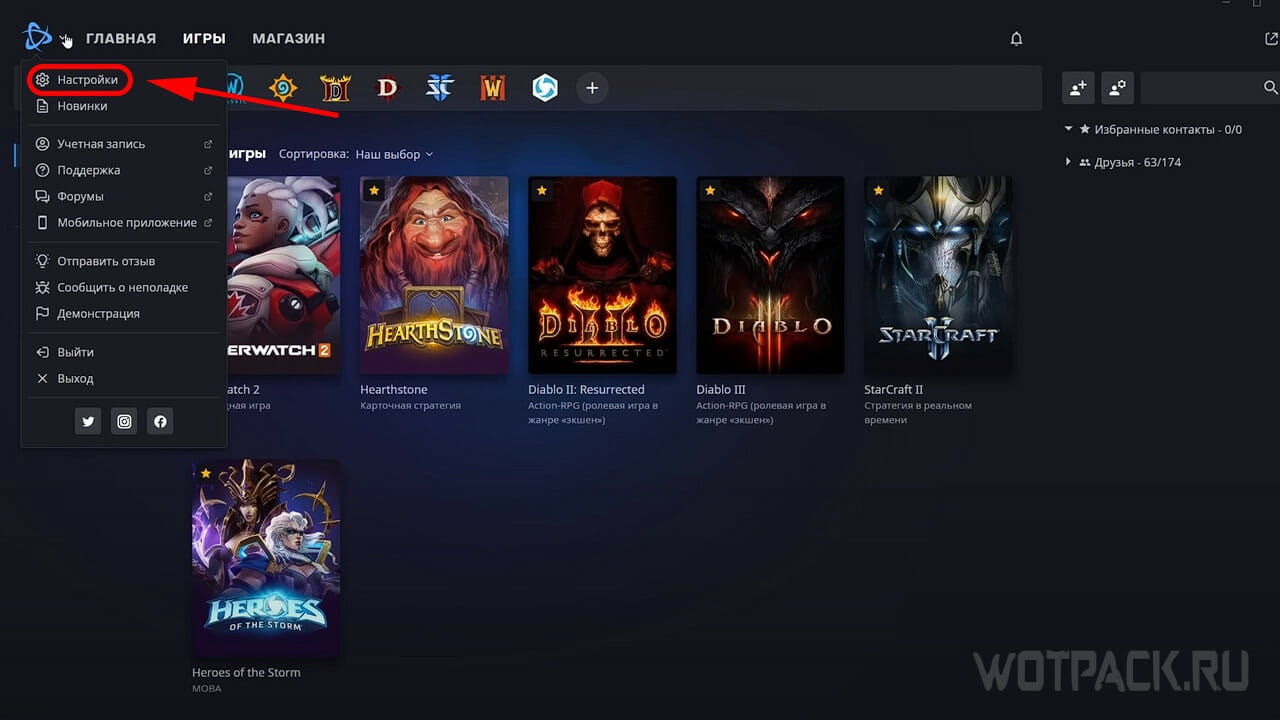The width and height of the screenshot is (1280, 720).
Task: Open the Battle.net logo menu
Action: (x=38, y=38)
